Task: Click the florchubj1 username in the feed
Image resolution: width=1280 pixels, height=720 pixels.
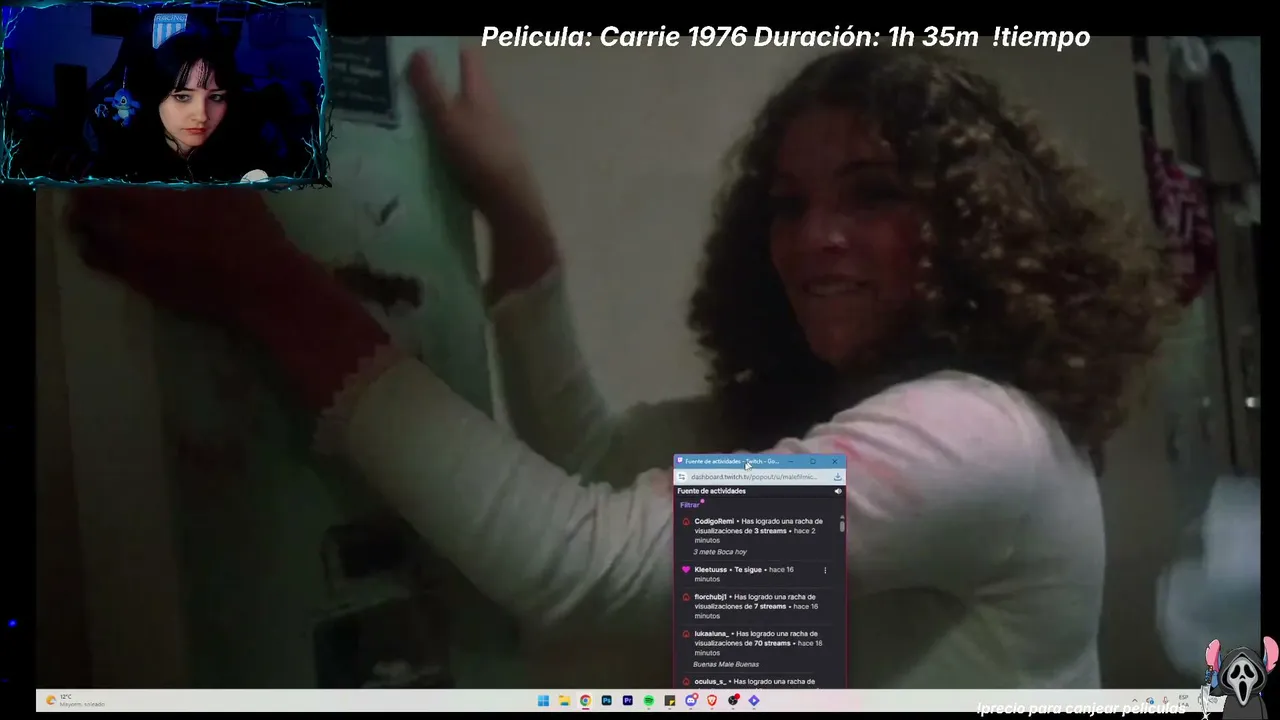Action: [x=710, y=597]
